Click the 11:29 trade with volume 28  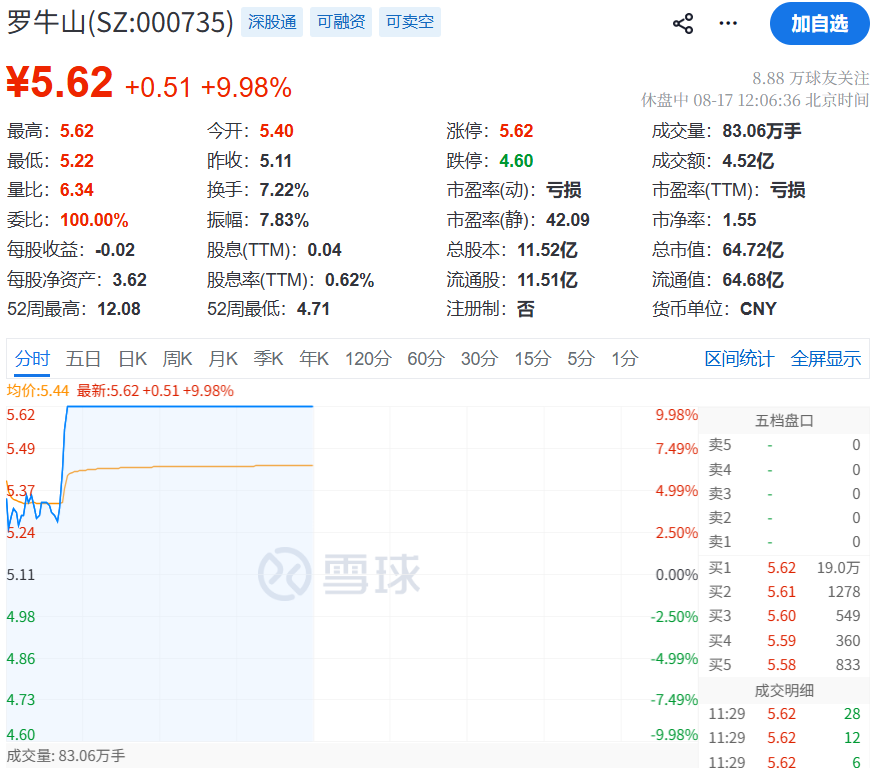click(x=784, y=713)
